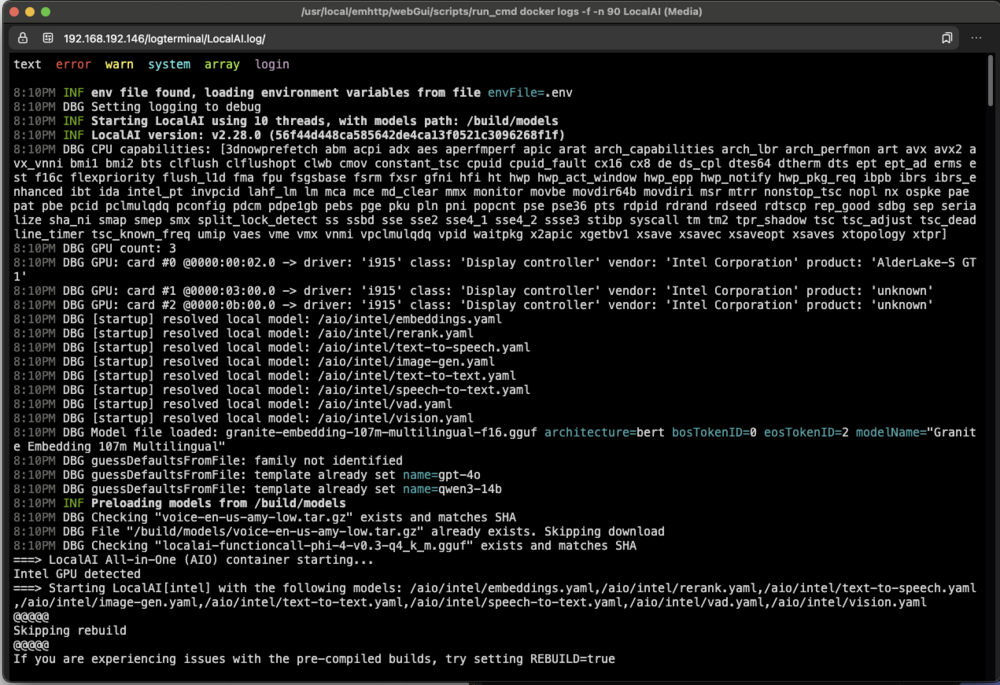Click the 'Starting LocalAI using 10 threads' line
The width and height of the screenshot is (1000, 685).
286,121
